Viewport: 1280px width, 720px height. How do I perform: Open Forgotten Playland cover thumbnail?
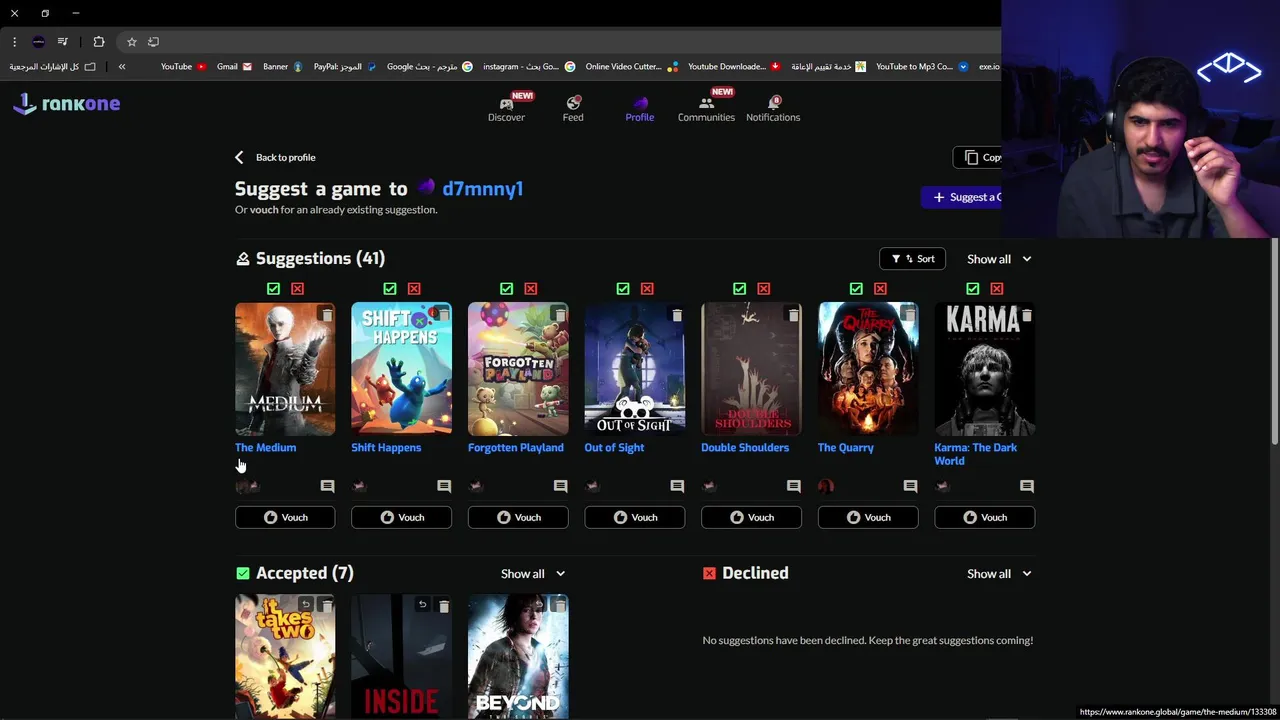tap(518, 369)
